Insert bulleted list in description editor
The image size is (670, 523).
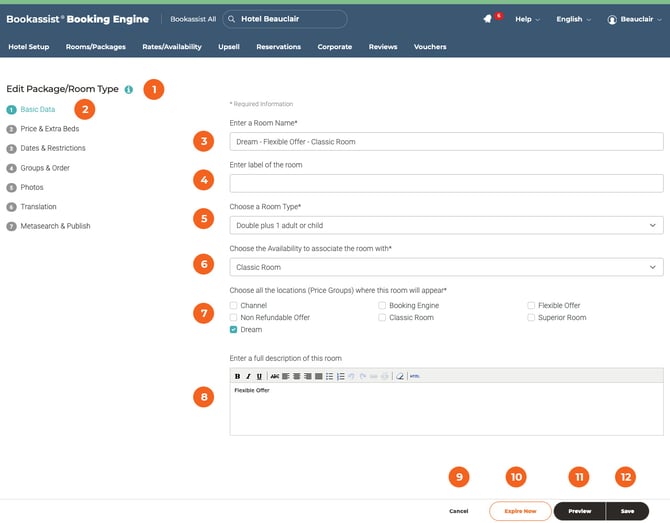pyautogui.click(x=330, y=376)
